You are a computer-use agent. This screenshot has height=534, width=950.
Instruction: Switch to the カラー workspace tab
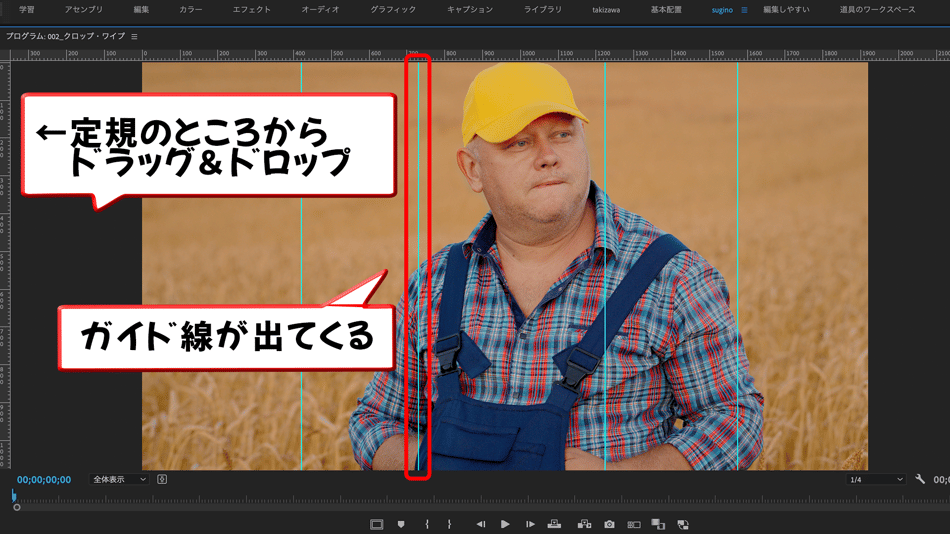(x=190, y=10)
